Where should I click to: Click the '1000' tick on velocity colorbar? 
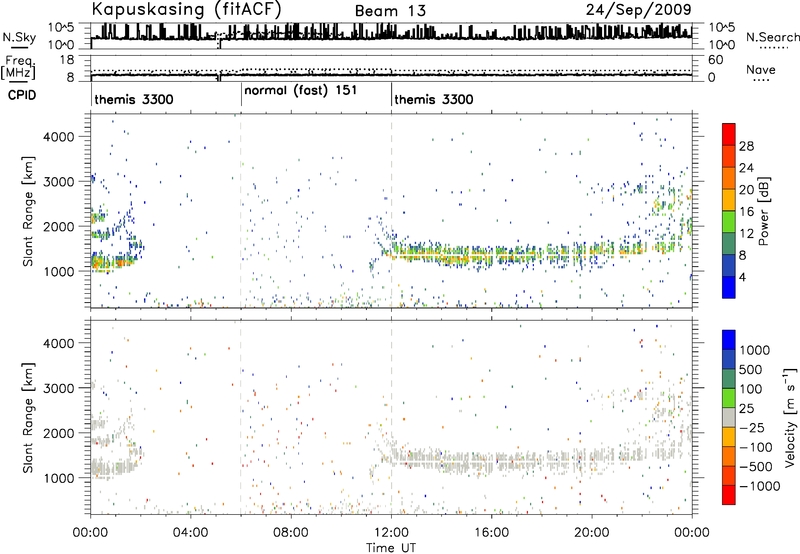click(x=754, y=350)
